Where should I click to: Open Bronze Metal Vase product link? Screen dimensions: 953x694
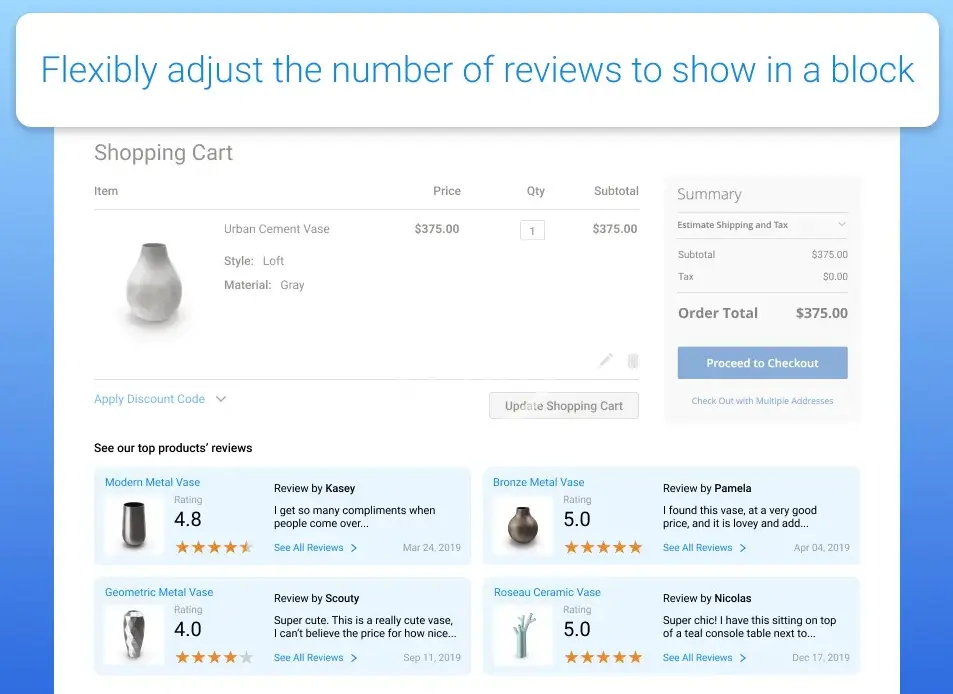pos(538,482)
